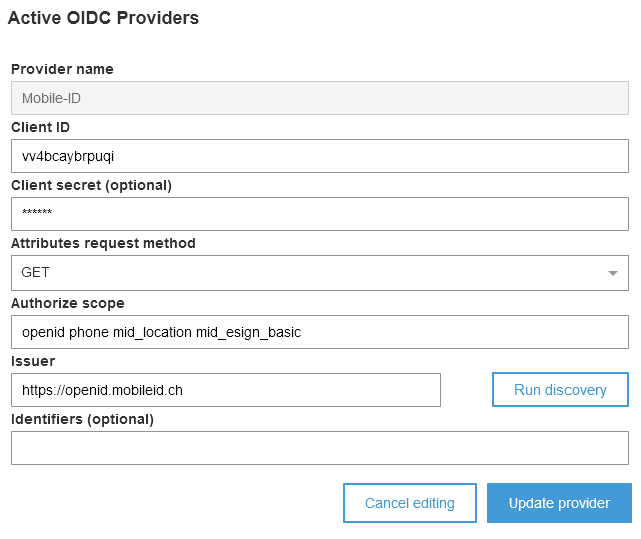The height and width of the screenshot is (539, 641).
Task: Click the Authorize scope label
Action: pyautogui.click(x=67, y=303)
